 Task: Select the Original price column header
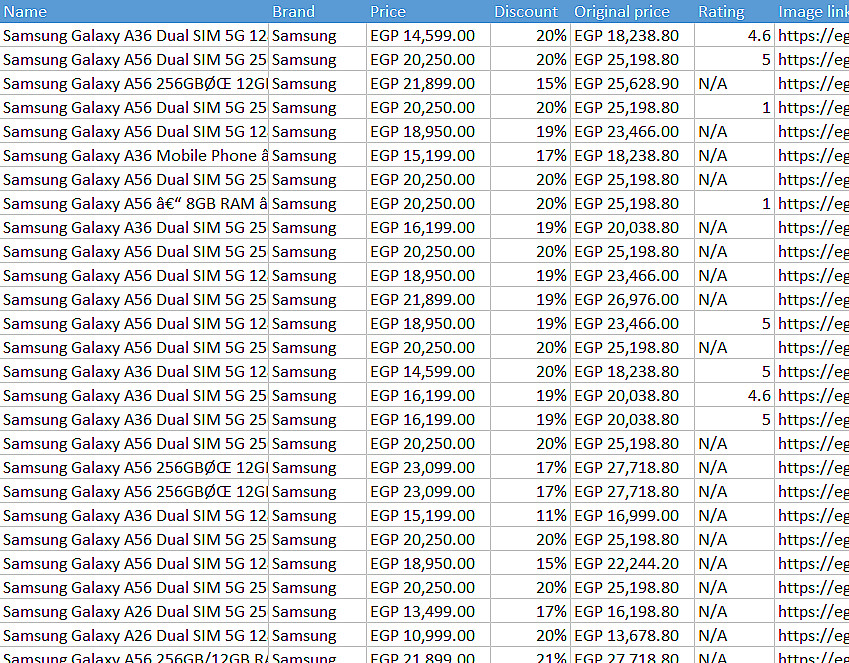tap(632, 11)
